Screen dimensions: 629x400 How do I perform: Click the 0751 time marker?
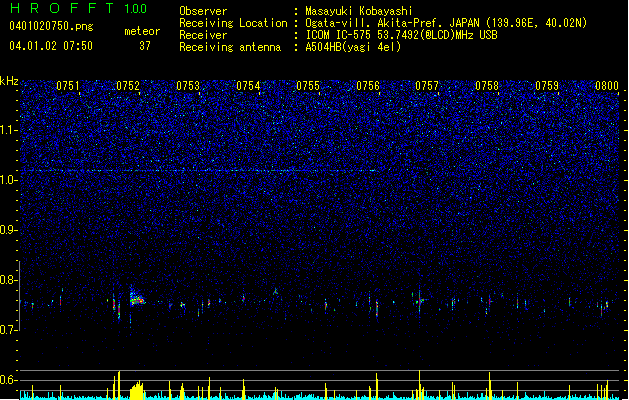[68, 86]
